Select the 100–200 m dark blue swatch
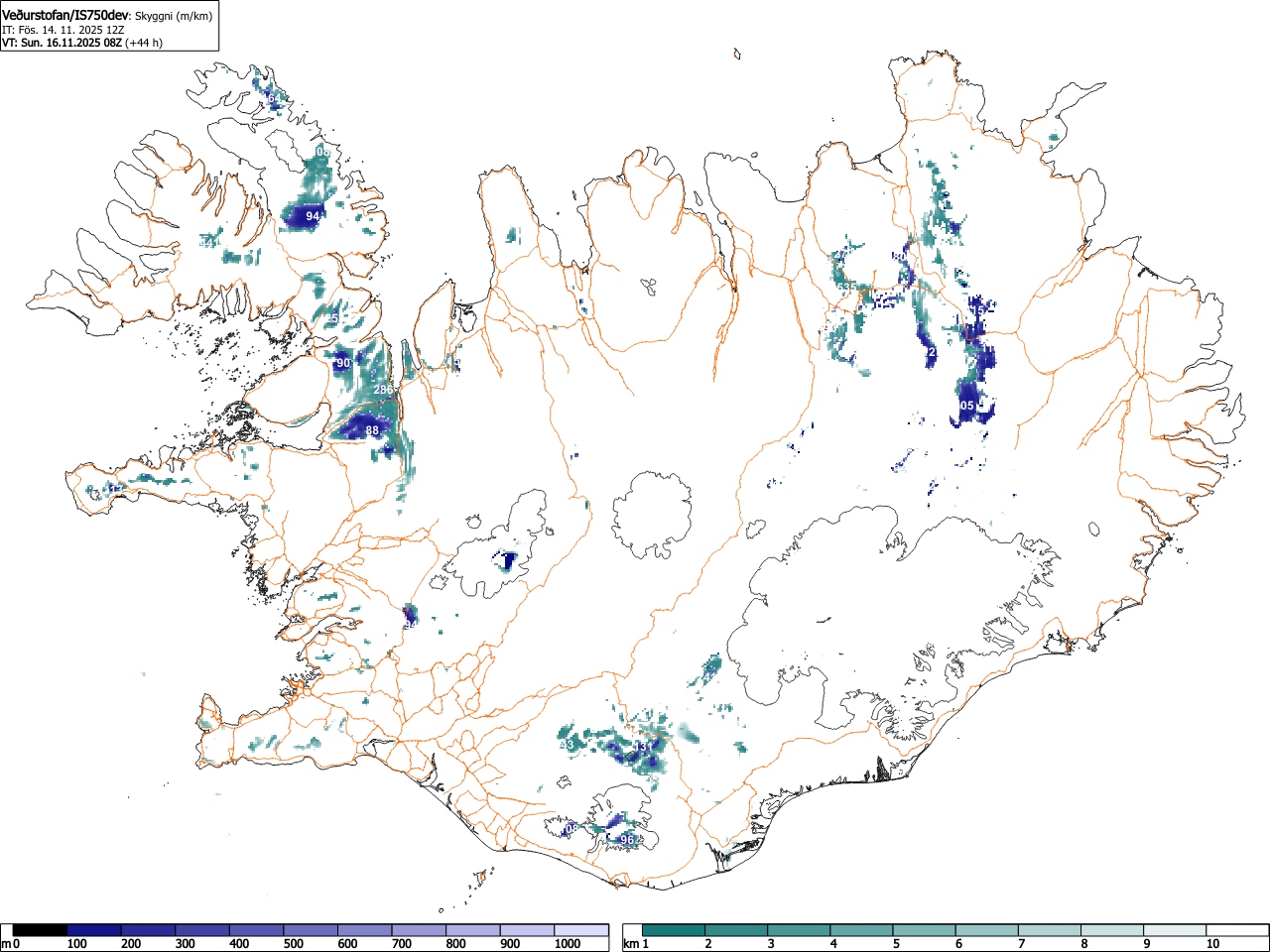The width and height of the screenshot is (1270, 952). pos(94,930)
